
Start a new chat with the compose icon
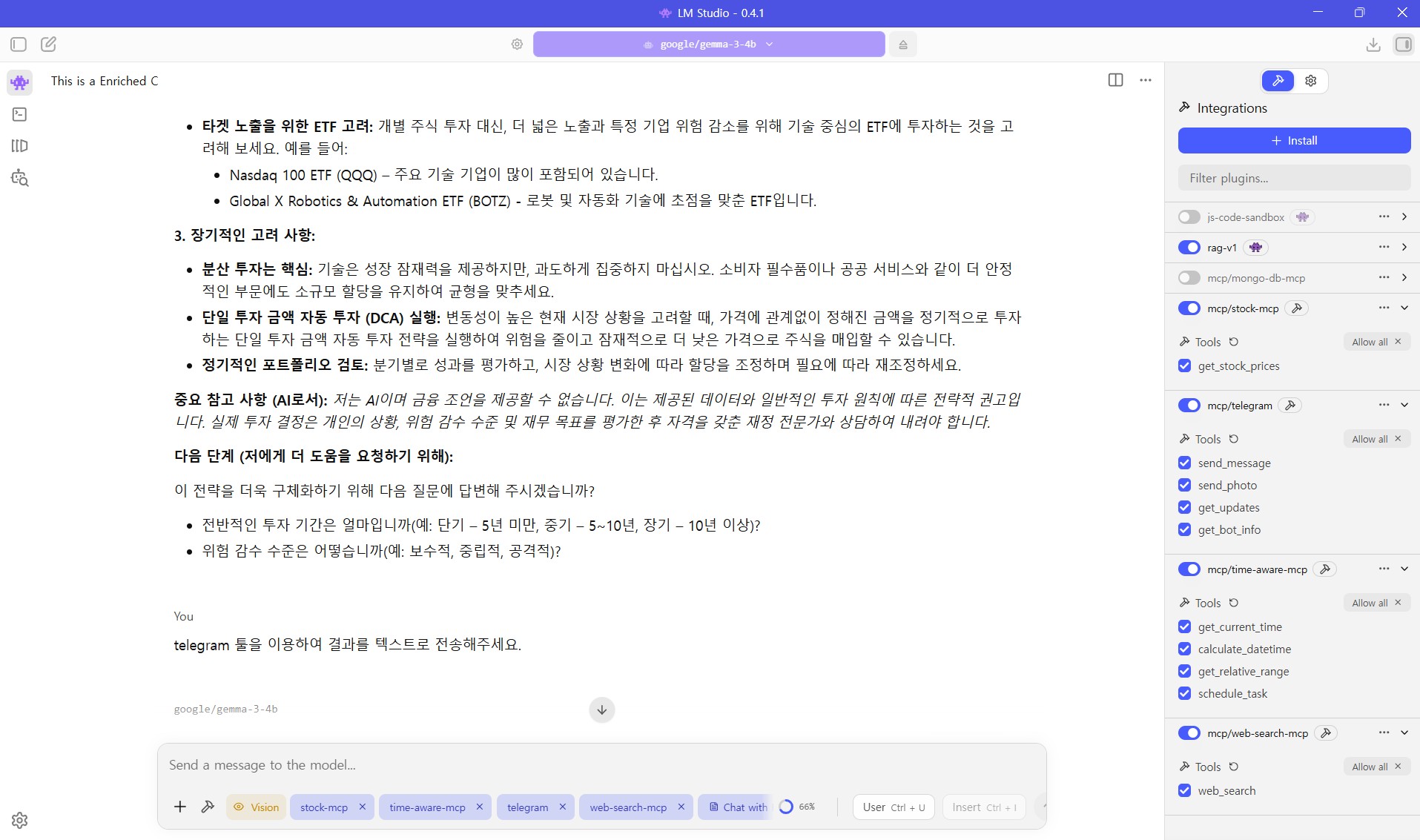48,44
